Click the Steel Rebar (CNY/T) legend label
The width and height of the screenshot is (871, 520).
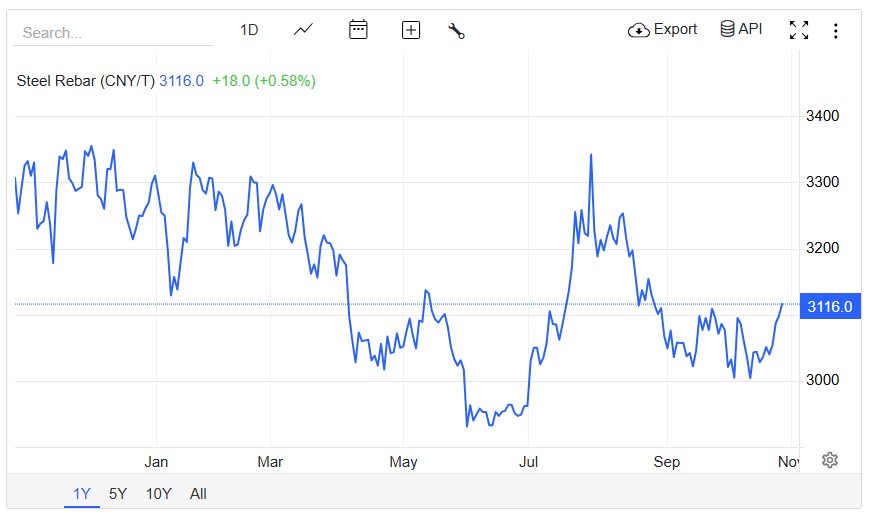click(86, 80)
